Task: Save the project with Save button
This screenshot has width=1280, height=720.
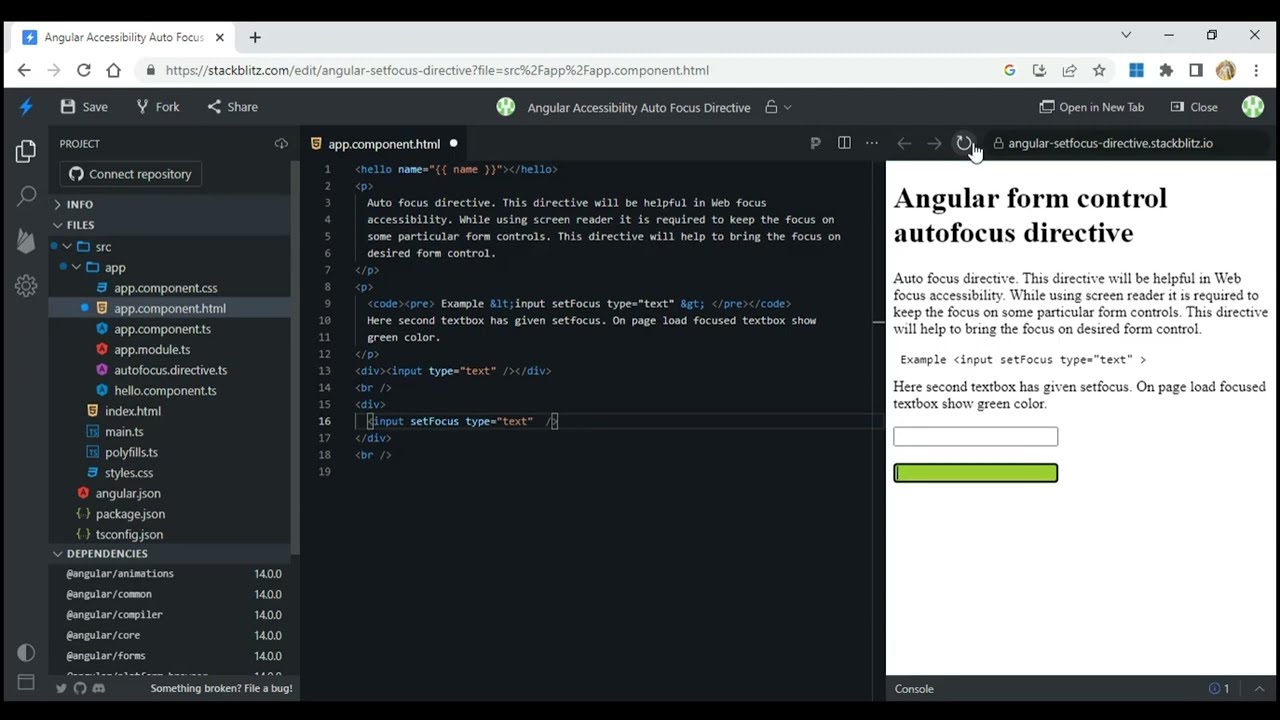Action: point(84,107)
